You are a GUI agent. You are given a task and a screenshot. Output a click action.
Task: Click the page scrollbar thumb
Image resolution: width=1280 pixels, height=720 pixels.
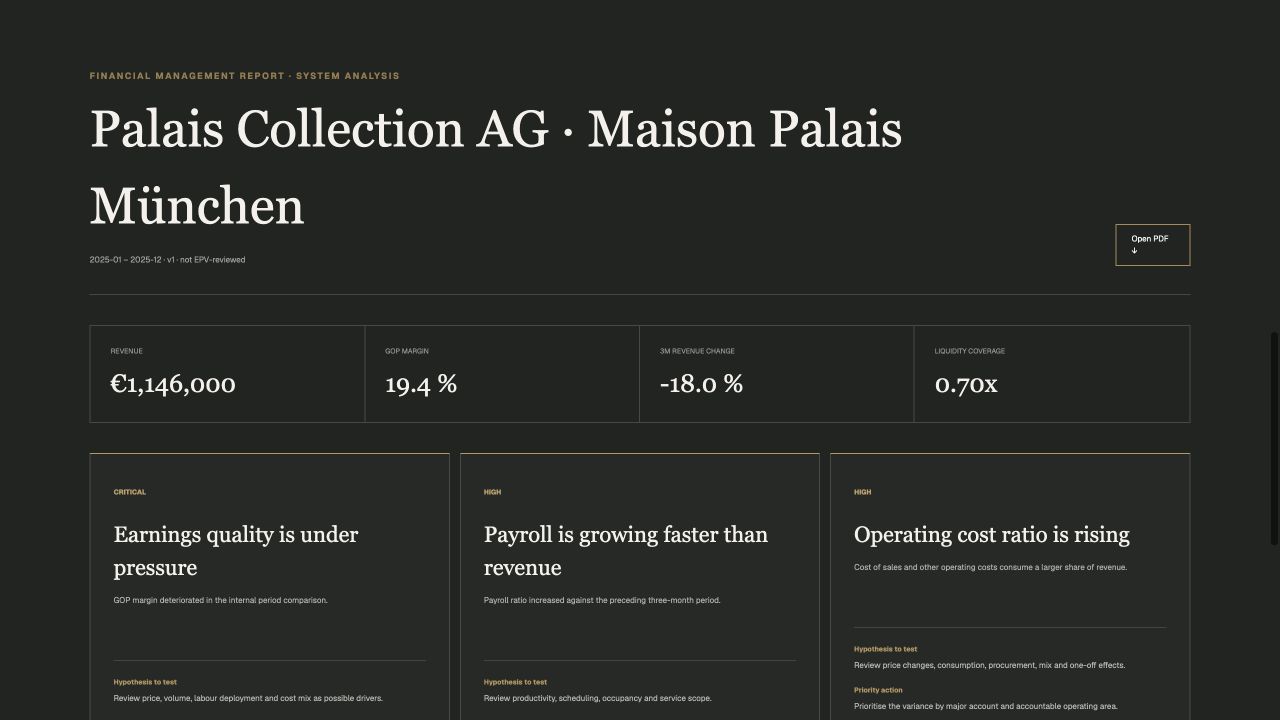point(1274,439)
